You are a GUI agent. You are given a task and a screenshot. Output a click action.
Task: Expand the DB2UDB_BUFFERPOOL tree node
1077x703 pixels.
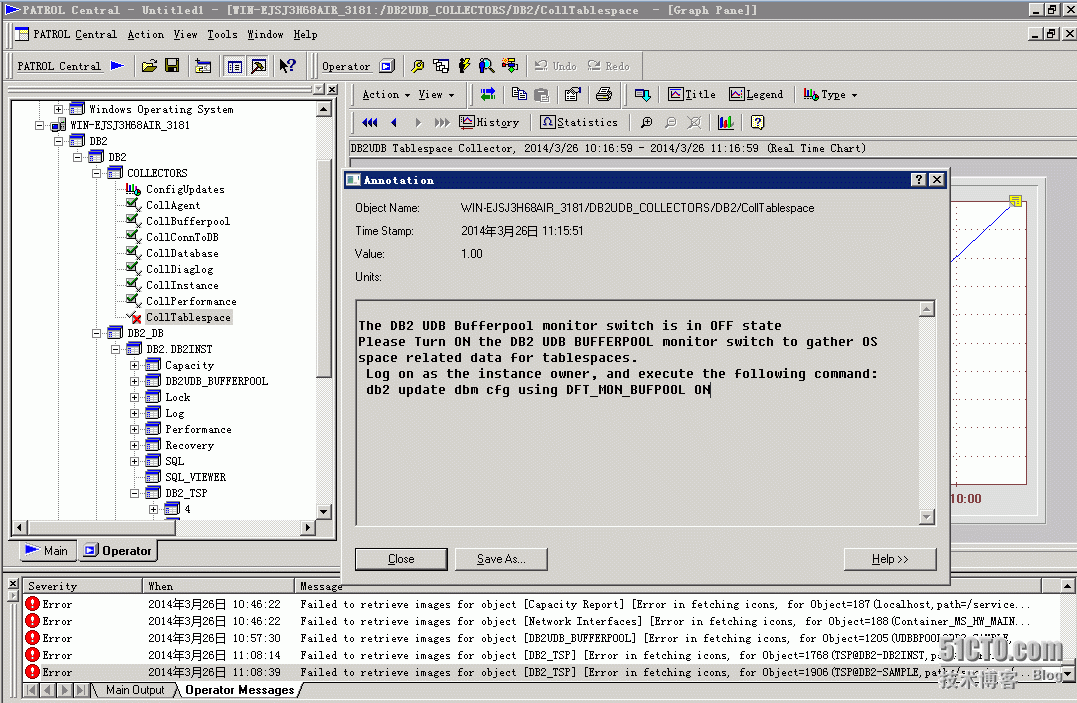pos(135,381)
